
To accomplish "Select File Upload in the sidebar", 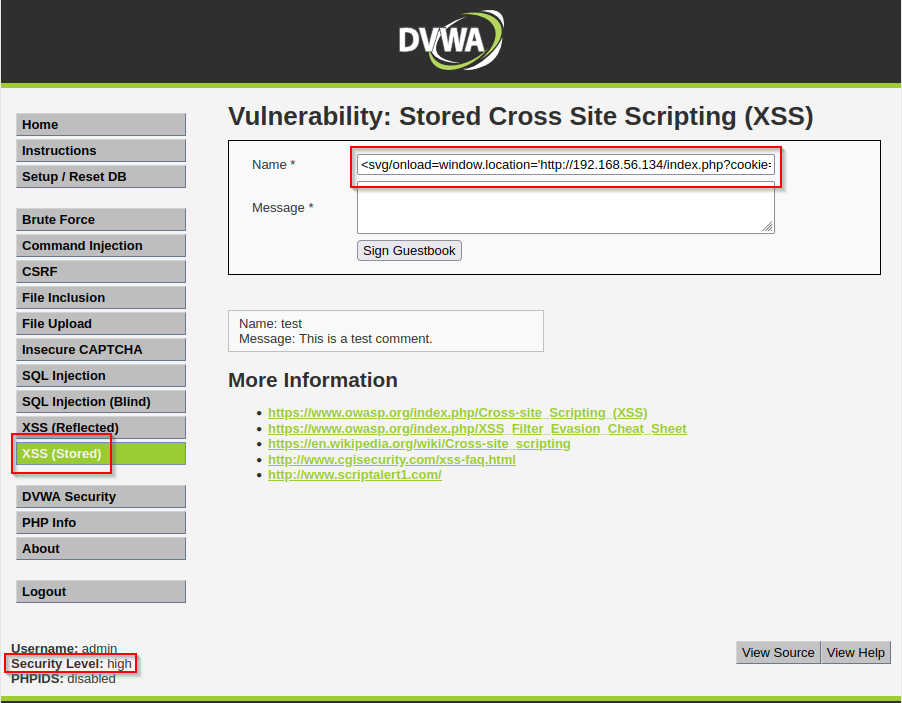I will [101, 323].
